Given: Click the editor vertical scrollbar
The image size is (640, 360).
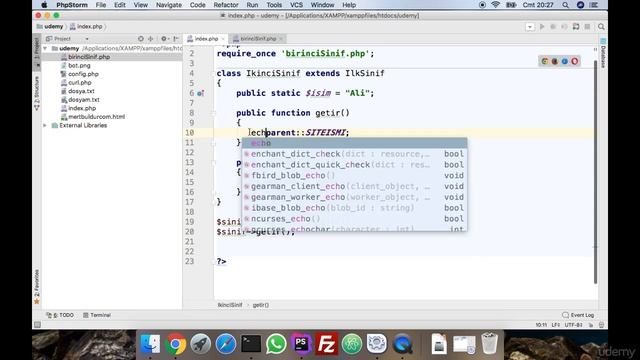Looking at the screenshot, I should coord(596,171).
